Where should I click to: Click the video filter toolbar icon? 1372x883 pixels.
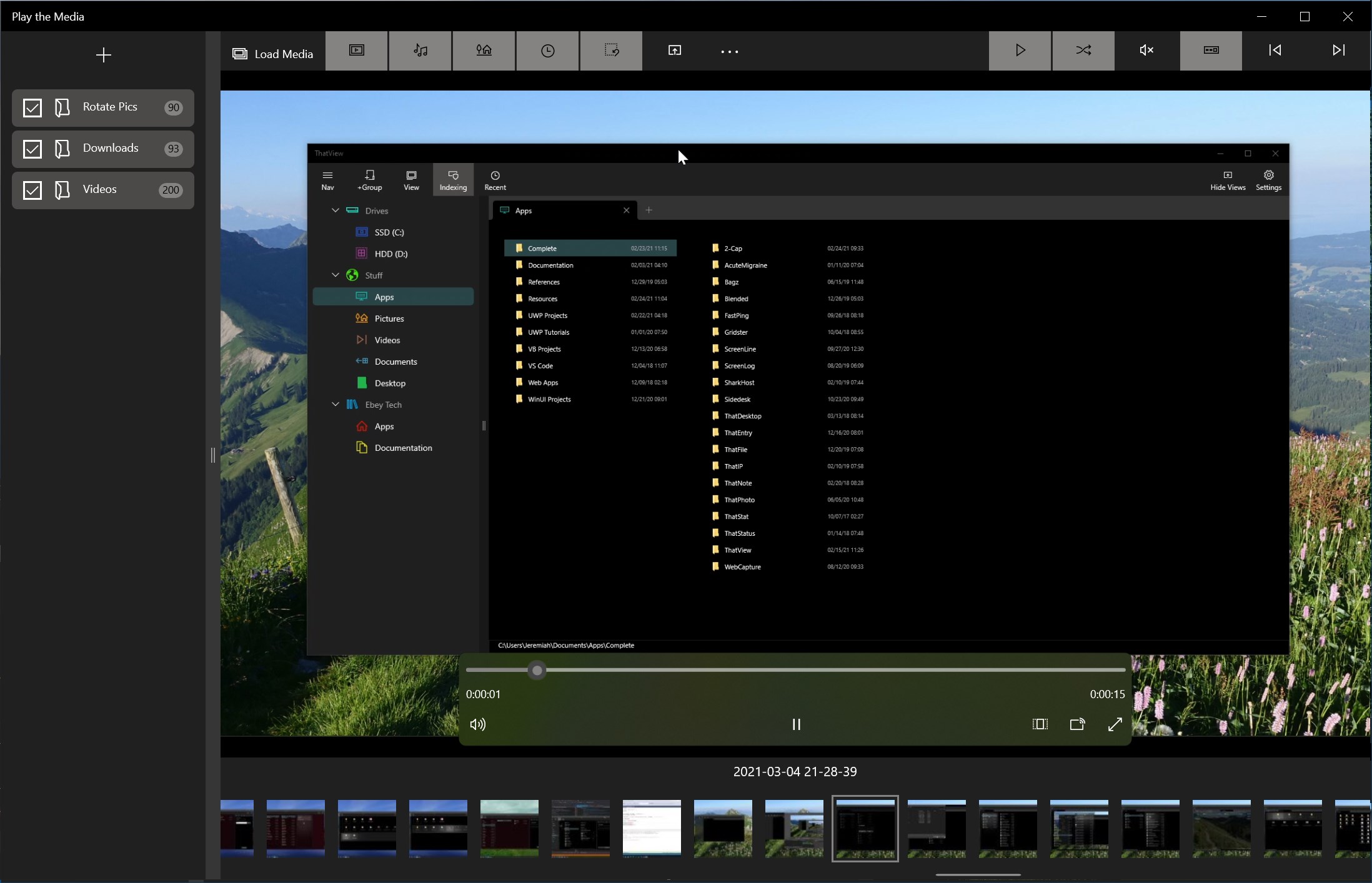357,51
